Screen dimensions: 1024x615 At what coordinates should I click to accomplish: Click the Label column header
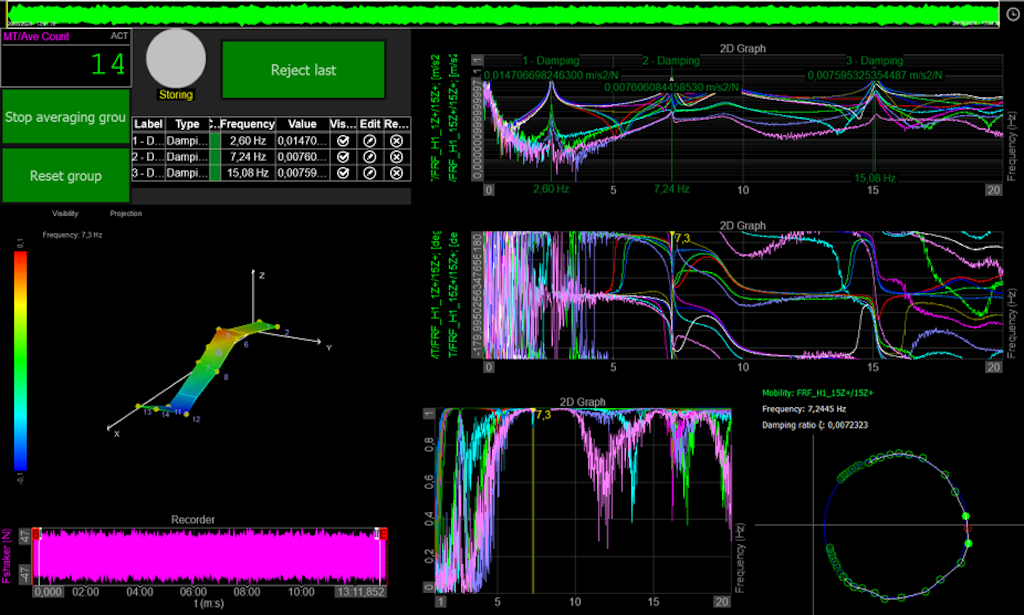[x=148, y=124]
